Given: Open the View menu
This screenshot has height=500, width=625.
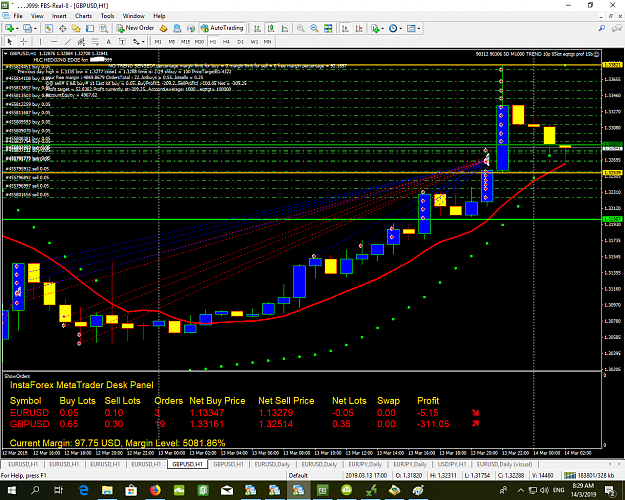Looking at the screenshot, I should click(37, 16).
